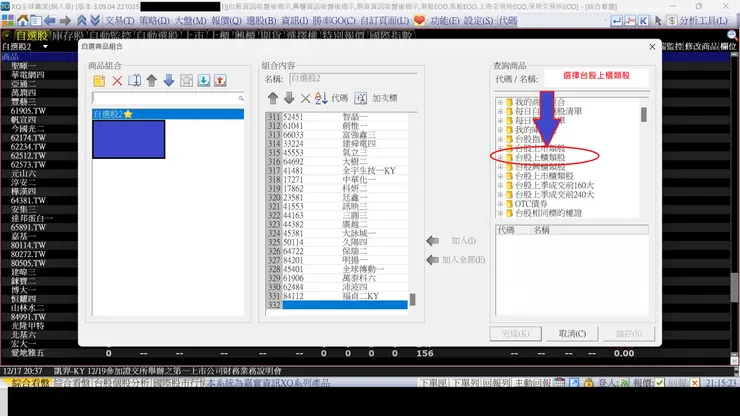Screen dimensions: 740x416
Task: Click the import portfolio icon with teal arrow
Action: pos(203,81)
